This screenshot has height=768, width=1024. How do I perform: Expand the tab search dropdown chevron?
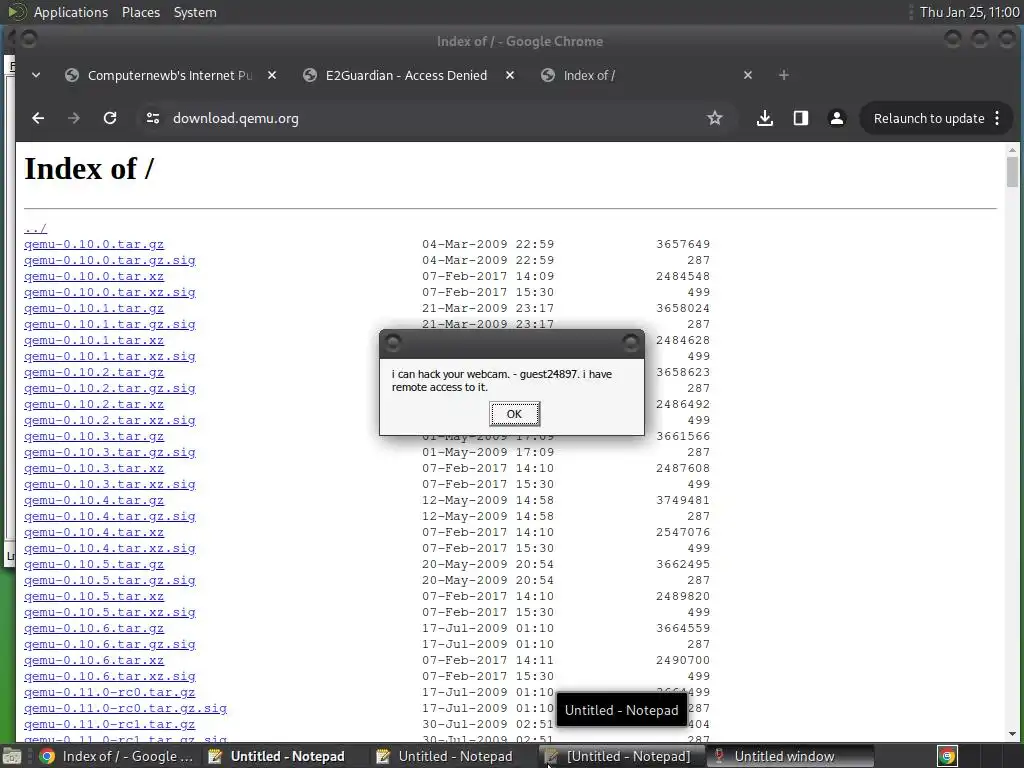coord(36,75)
